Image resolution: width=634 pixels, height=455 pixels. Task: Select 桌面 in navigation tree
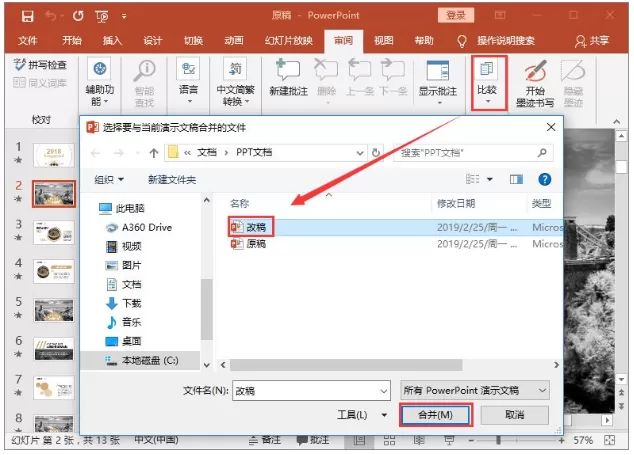pos(124,341)
